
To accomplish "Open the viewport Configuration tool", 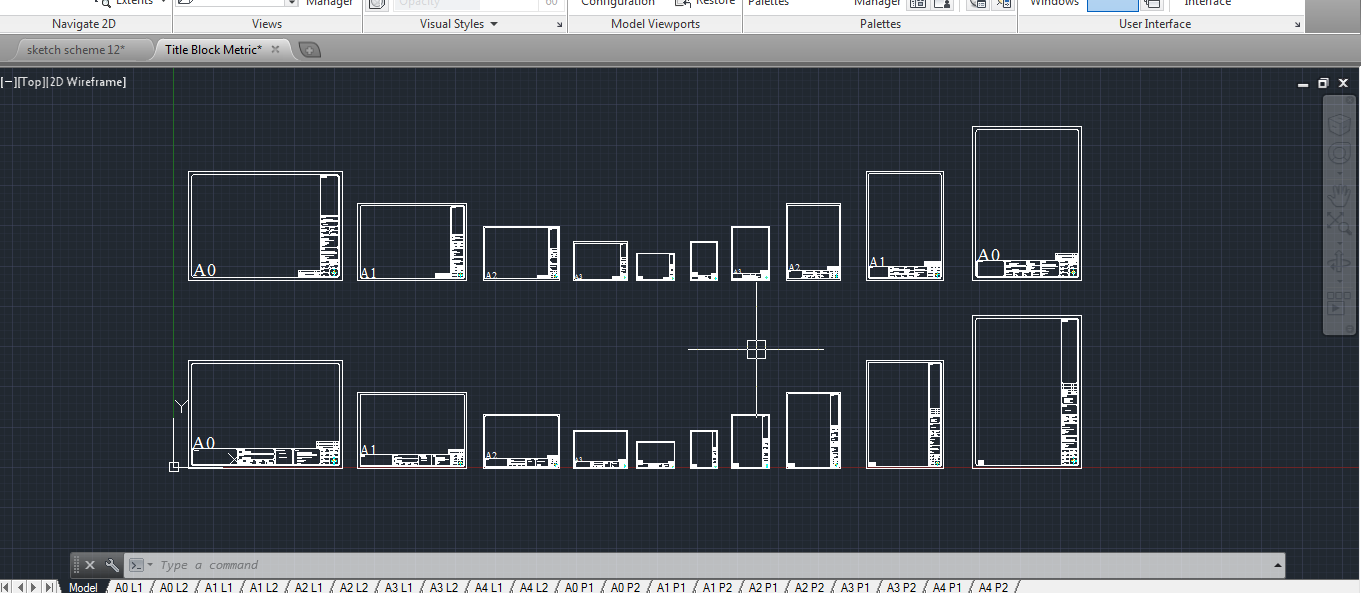I will point(617,4).
